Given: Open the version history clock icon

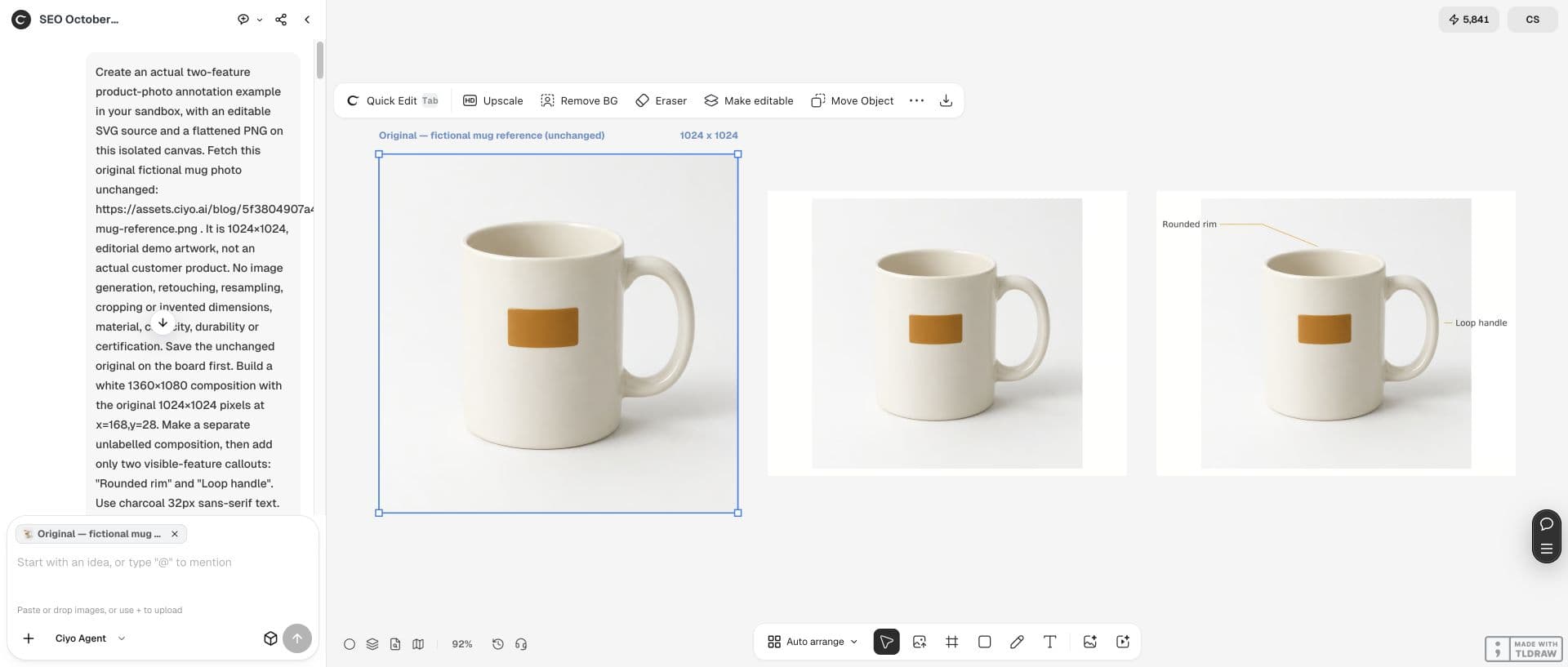Looking at the screenshot, I should pyautogui.click(x=498, y=644).
